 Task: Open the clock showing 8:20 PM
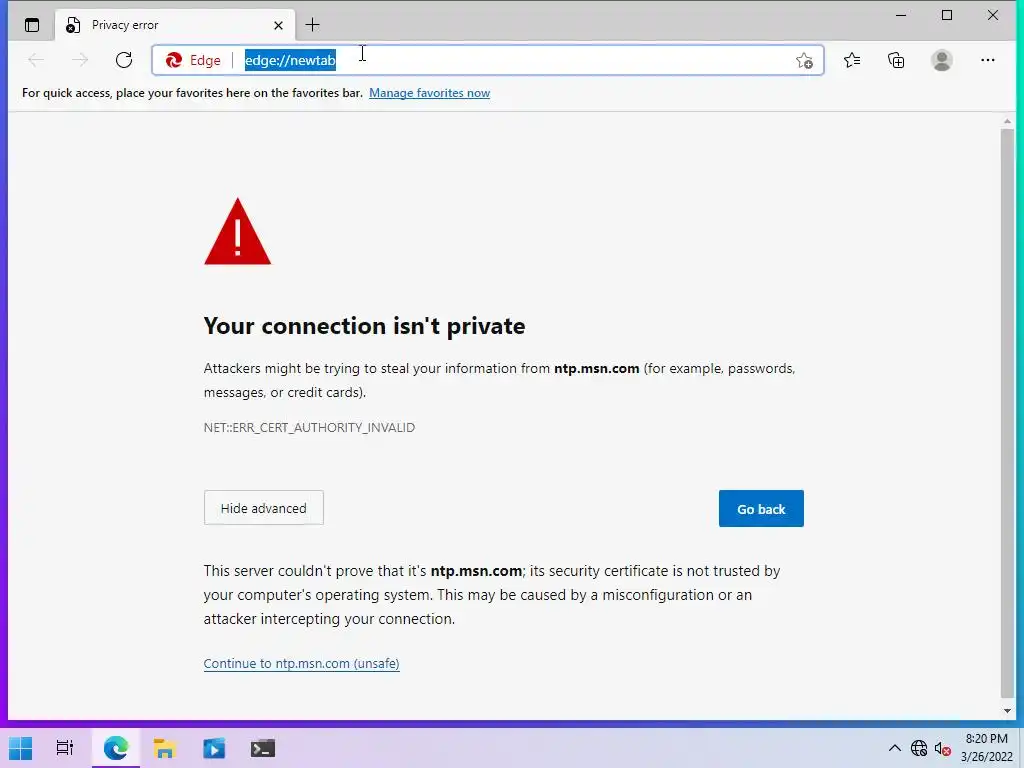(986, 748)
